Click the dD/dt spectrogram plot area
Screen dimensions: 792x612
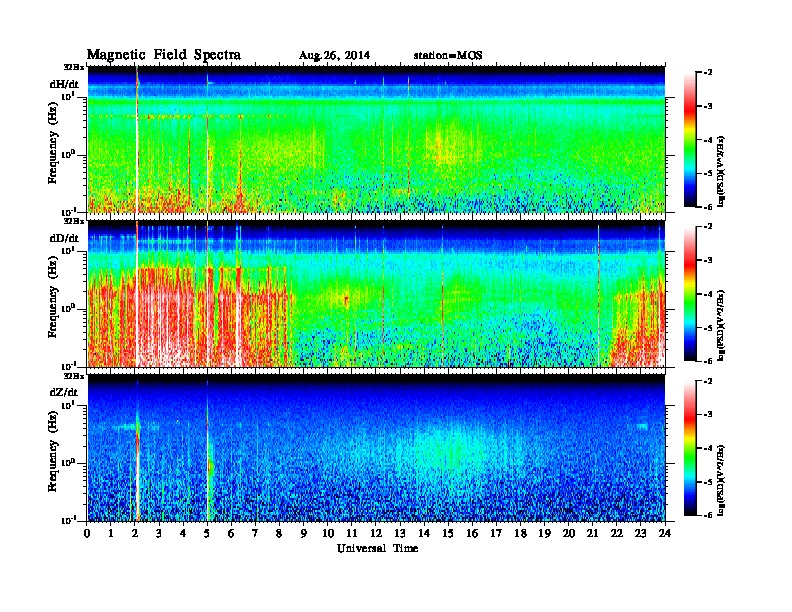[x=376, y=294]
